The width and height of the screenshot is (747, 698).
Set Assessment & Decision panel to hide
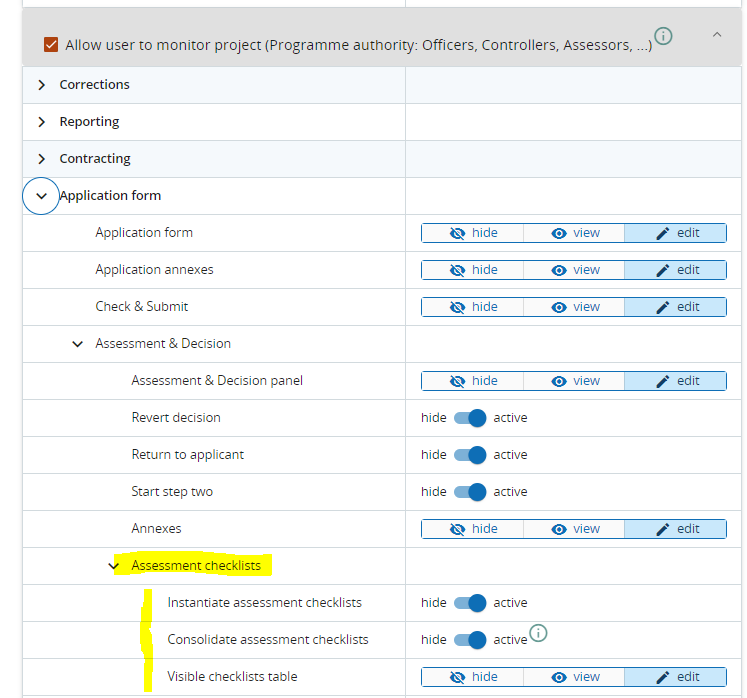point(473,381)
